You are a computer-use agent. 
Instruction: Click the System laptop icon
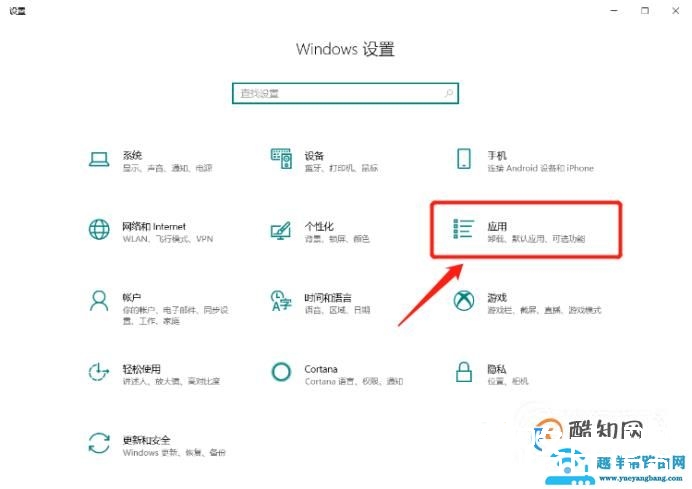tap(99, 159)
